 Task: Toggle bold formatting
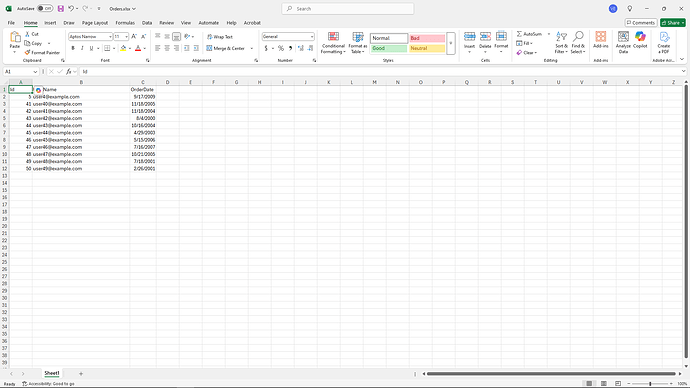tap(73, 48)
